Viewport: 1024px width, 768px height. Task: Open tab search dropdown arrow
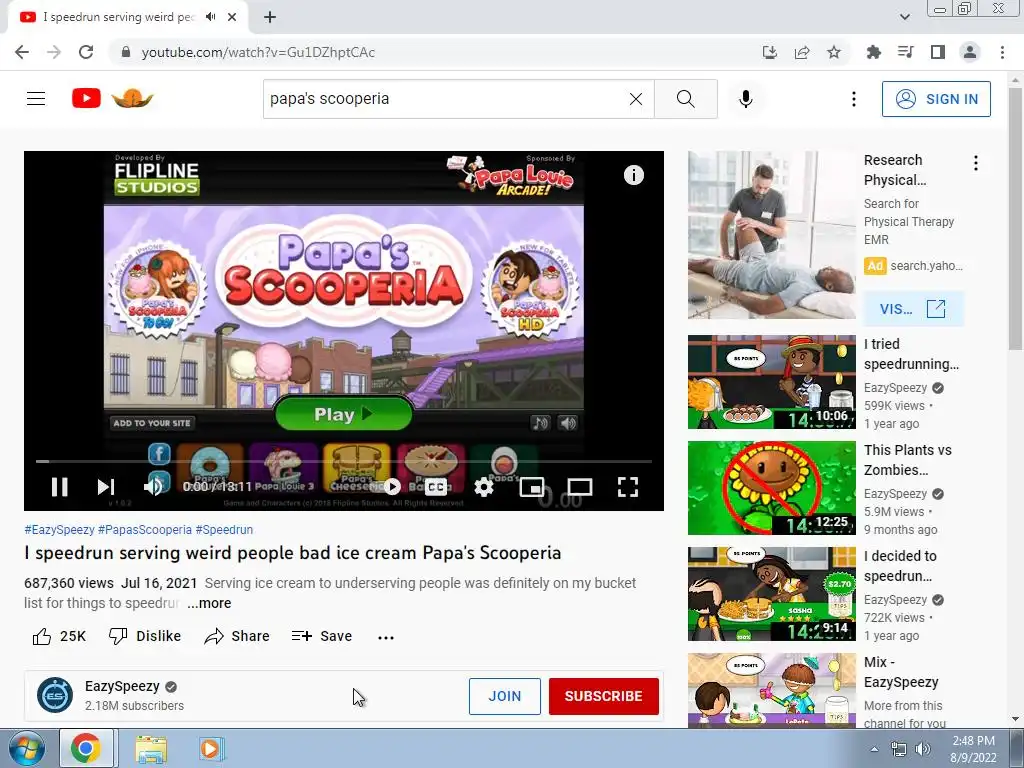(904, 17)
